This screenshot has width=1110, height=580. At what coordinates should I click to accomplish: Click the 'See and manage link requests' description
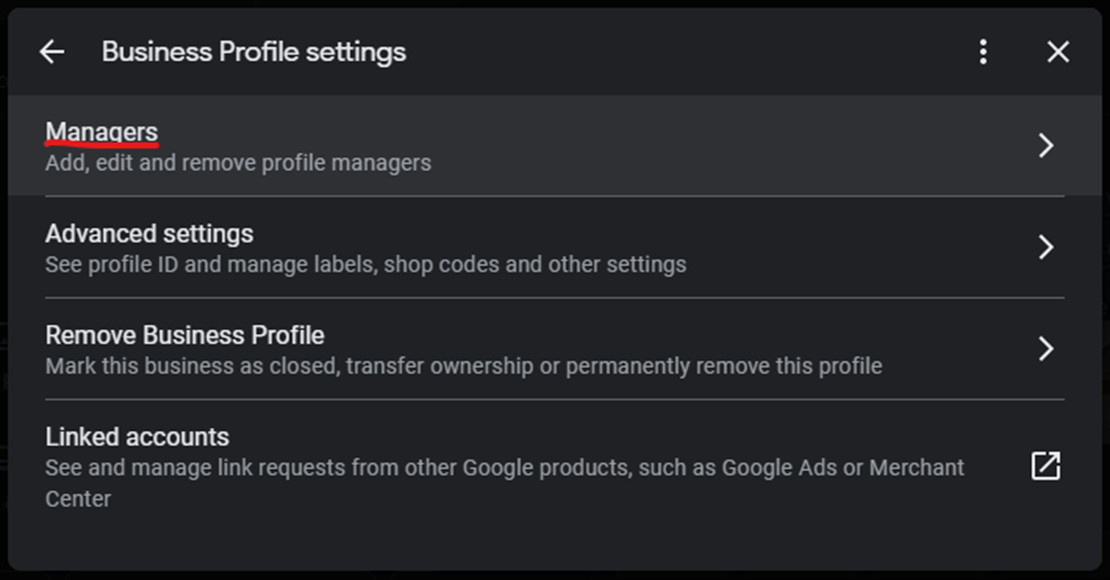click(x=505, y=483)
